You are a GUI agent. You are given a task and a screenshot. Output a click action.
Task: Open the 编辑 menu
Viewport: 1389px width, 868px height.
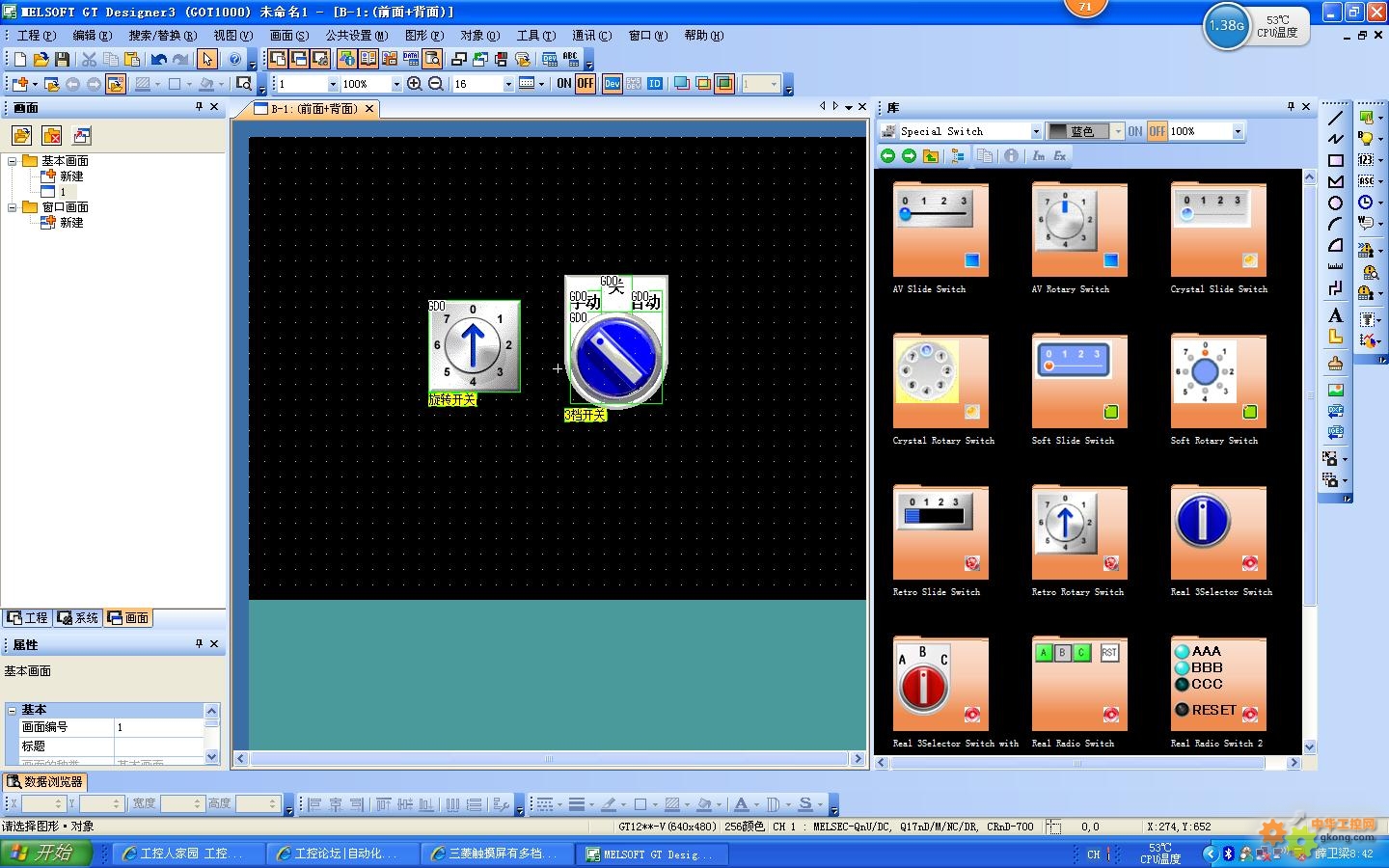[x=93, y=36]
